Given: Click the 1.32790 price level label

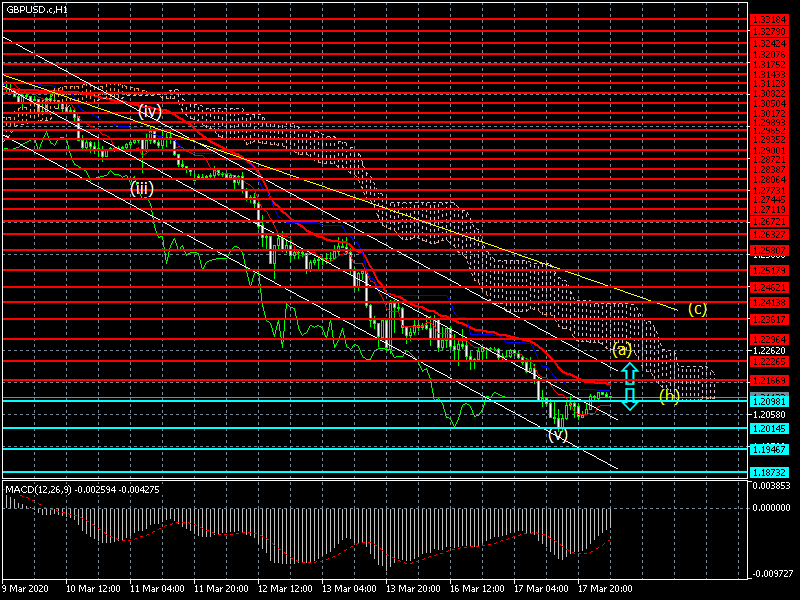Looking at the screenshot, I should (769, 32).
